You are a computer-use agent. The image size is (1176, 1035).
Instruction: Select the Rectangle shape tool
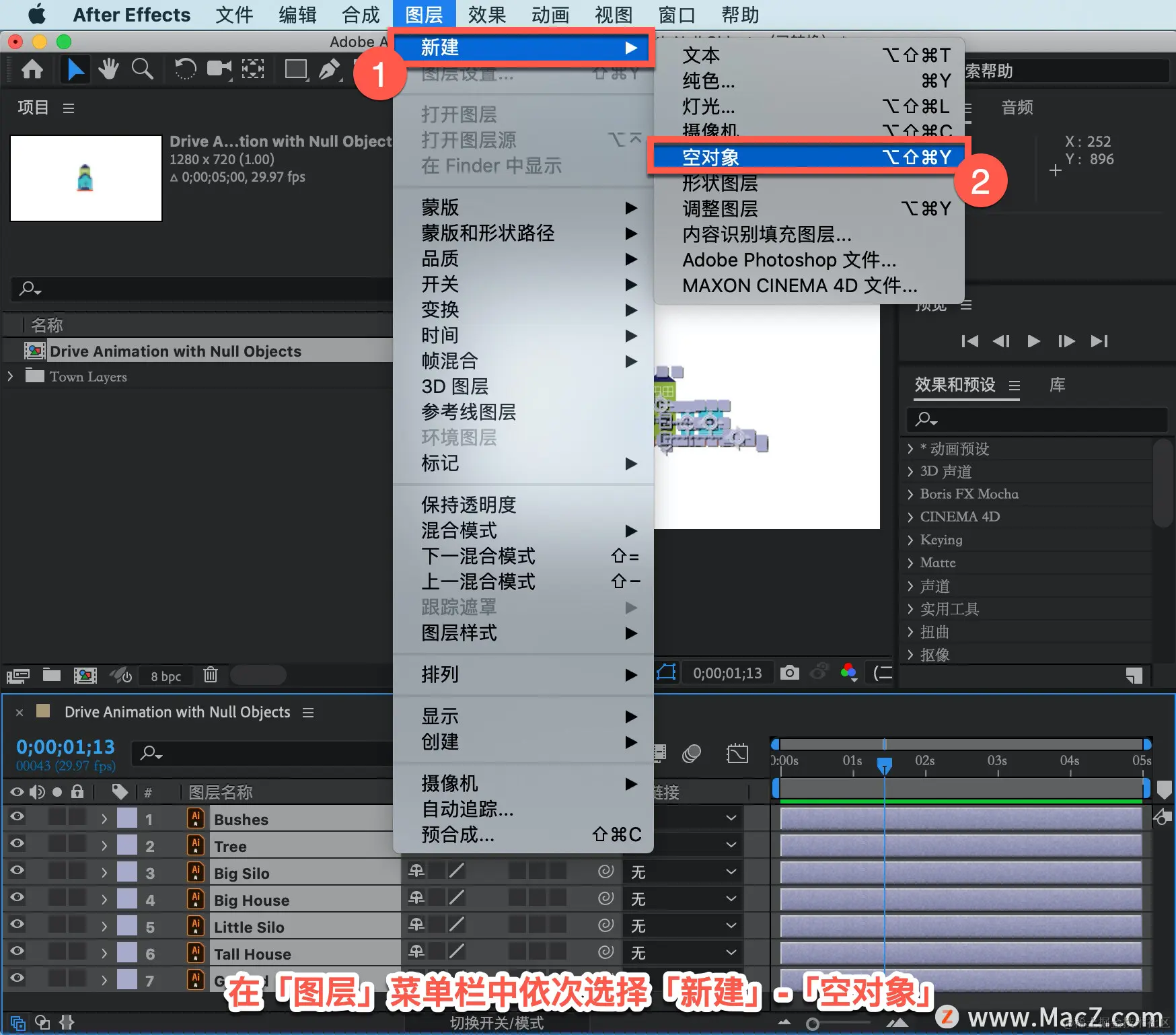click(x=296, y=69)
